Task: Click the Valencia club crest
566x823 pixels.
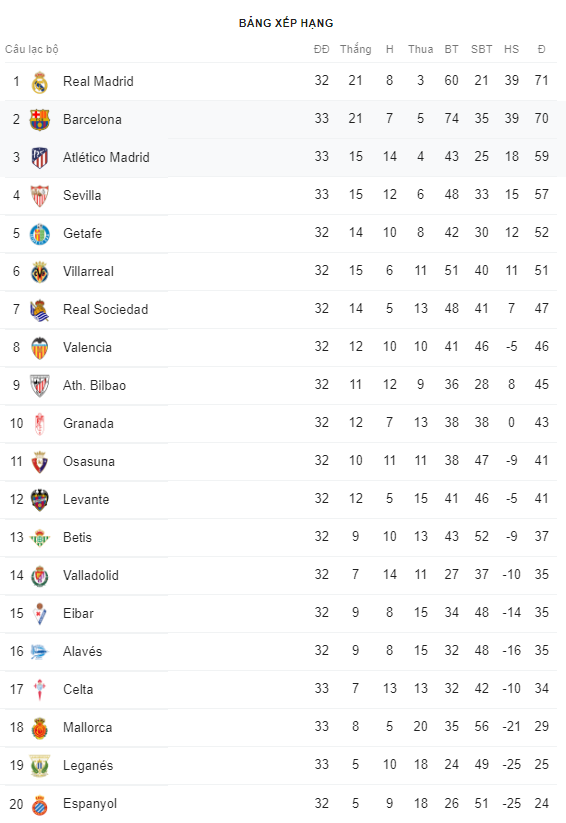Action: pos(39,348)
